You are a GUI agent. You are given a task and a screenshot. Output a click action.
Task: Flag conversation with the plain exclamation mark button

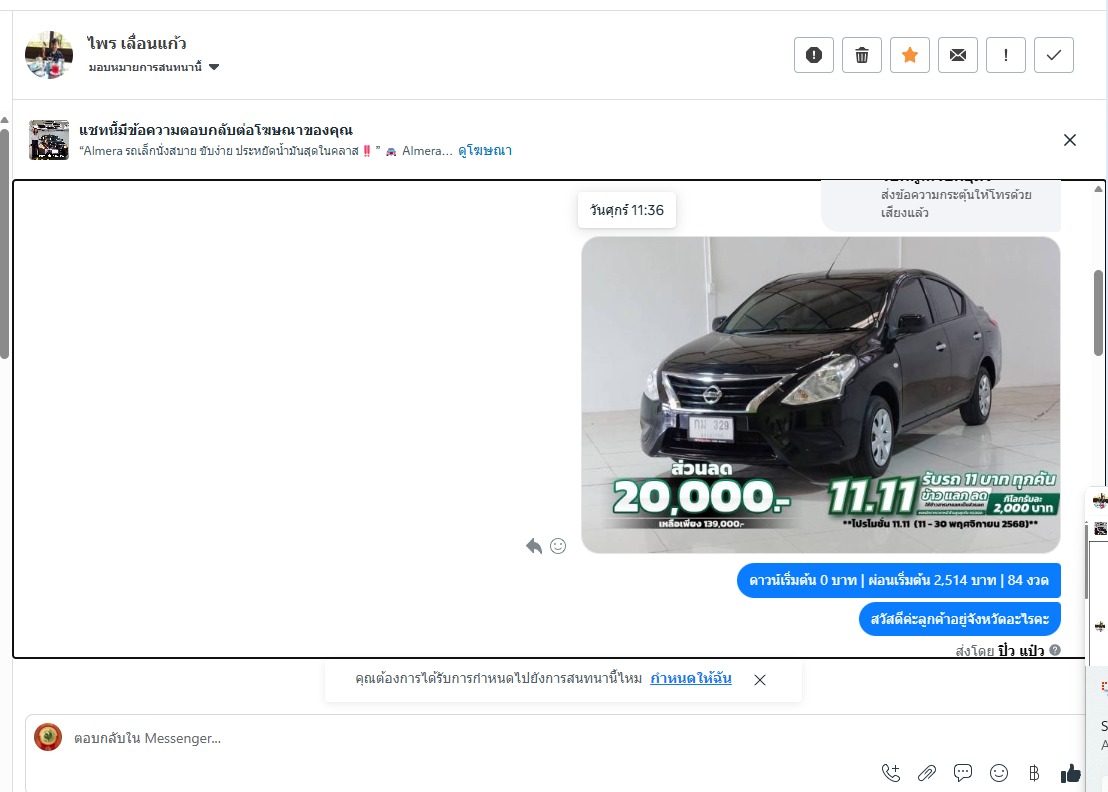(1006, 55)
